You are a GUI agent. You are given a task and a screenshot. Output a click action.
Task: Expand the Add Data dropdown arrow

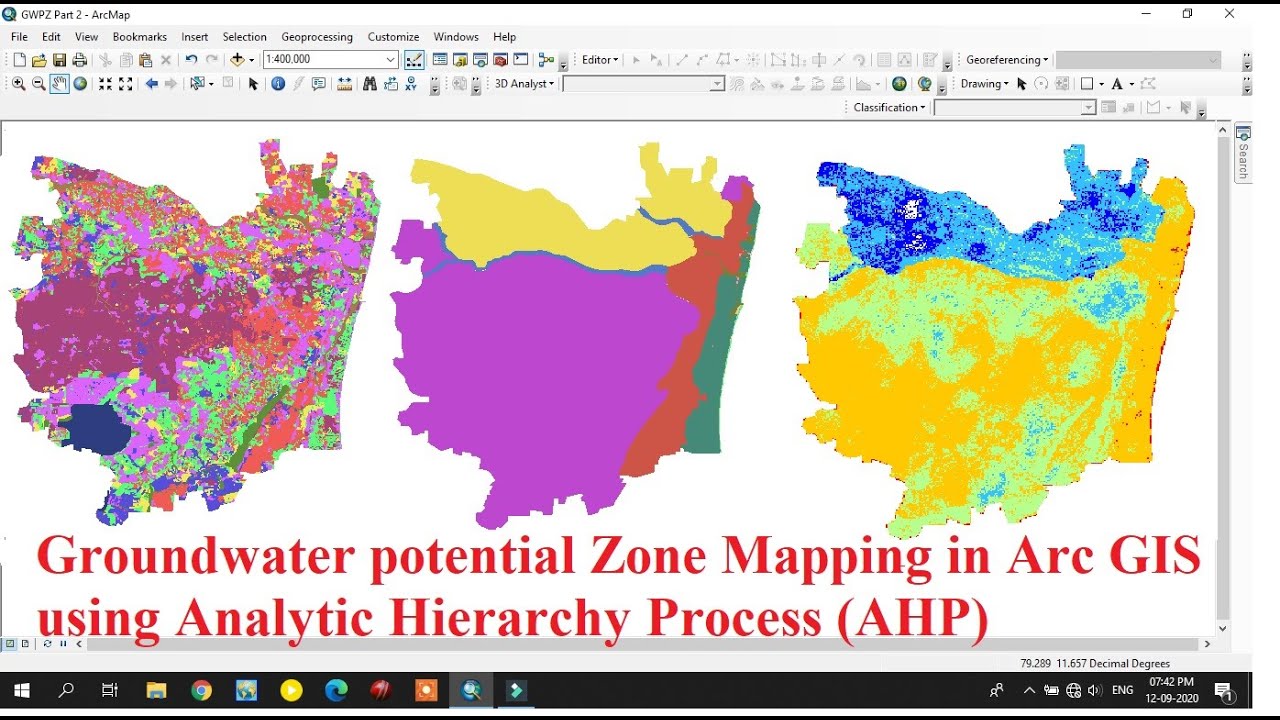click(251, 60)
